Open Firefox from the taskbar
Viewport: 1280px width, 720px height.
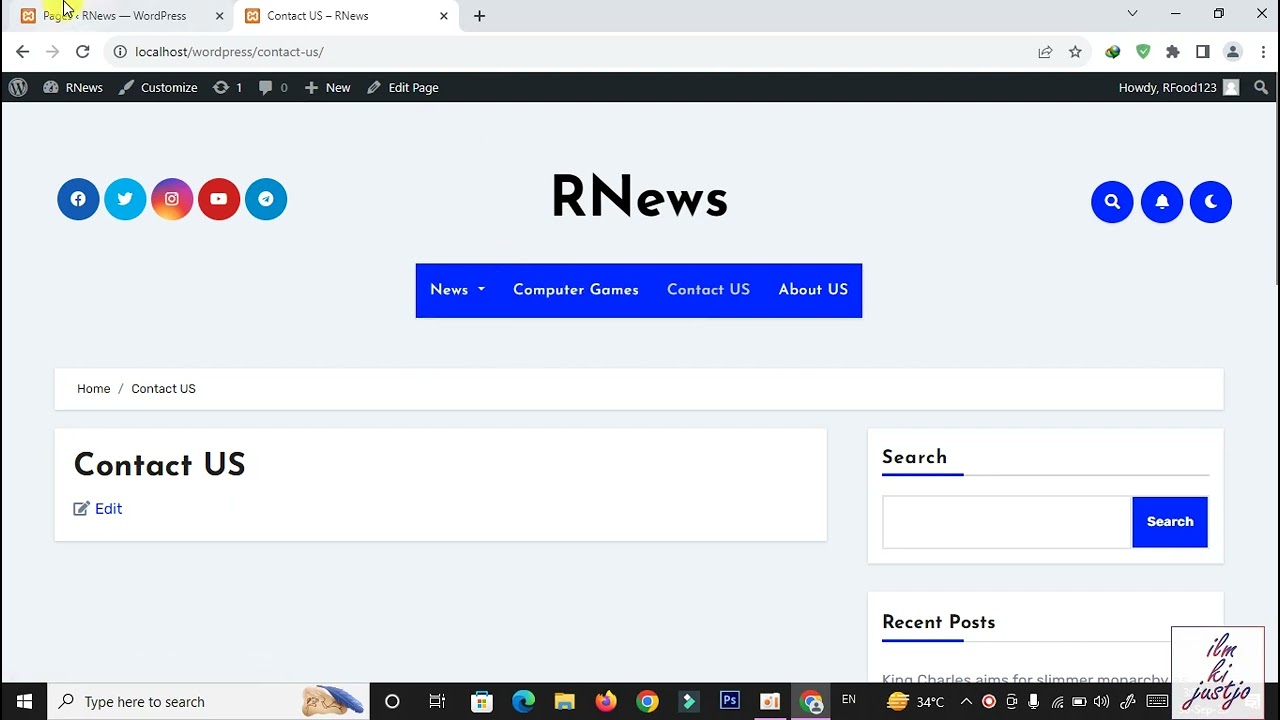[x=606, y=702]
